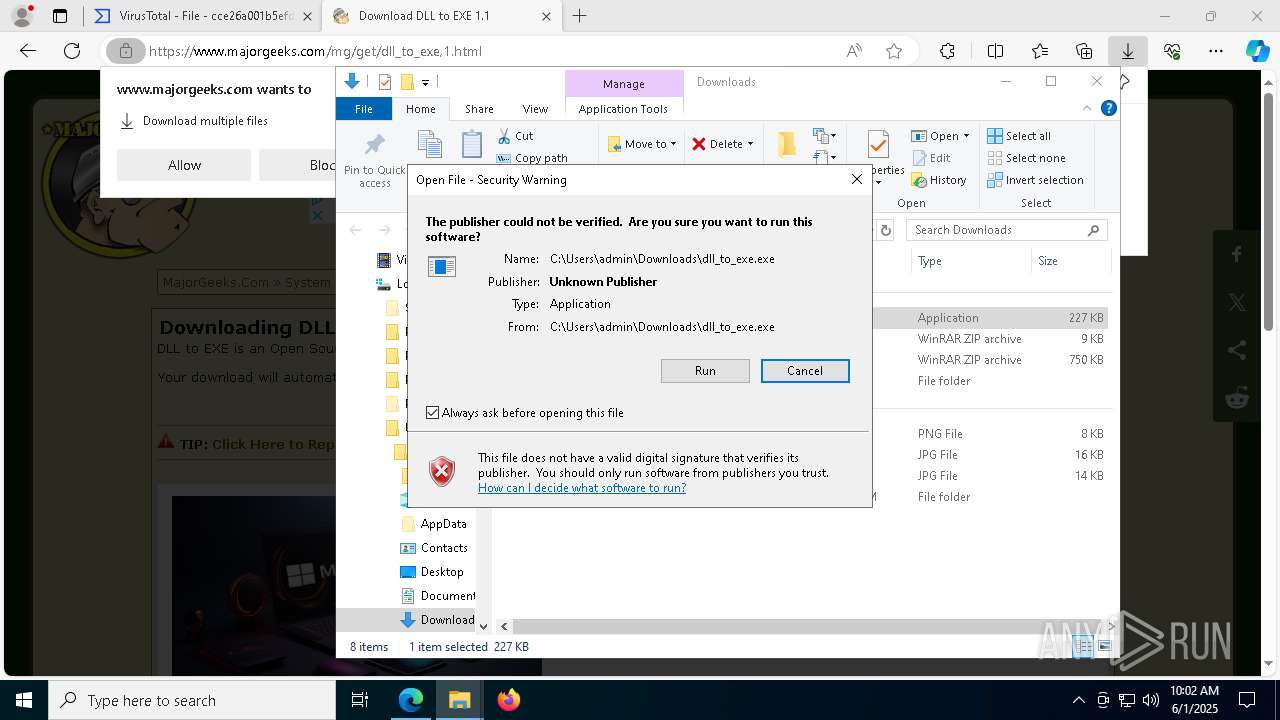Collapse the Explorer ribbon with chevron
This screenshot has width=1280, height=720.
(x=1087, y=108)
